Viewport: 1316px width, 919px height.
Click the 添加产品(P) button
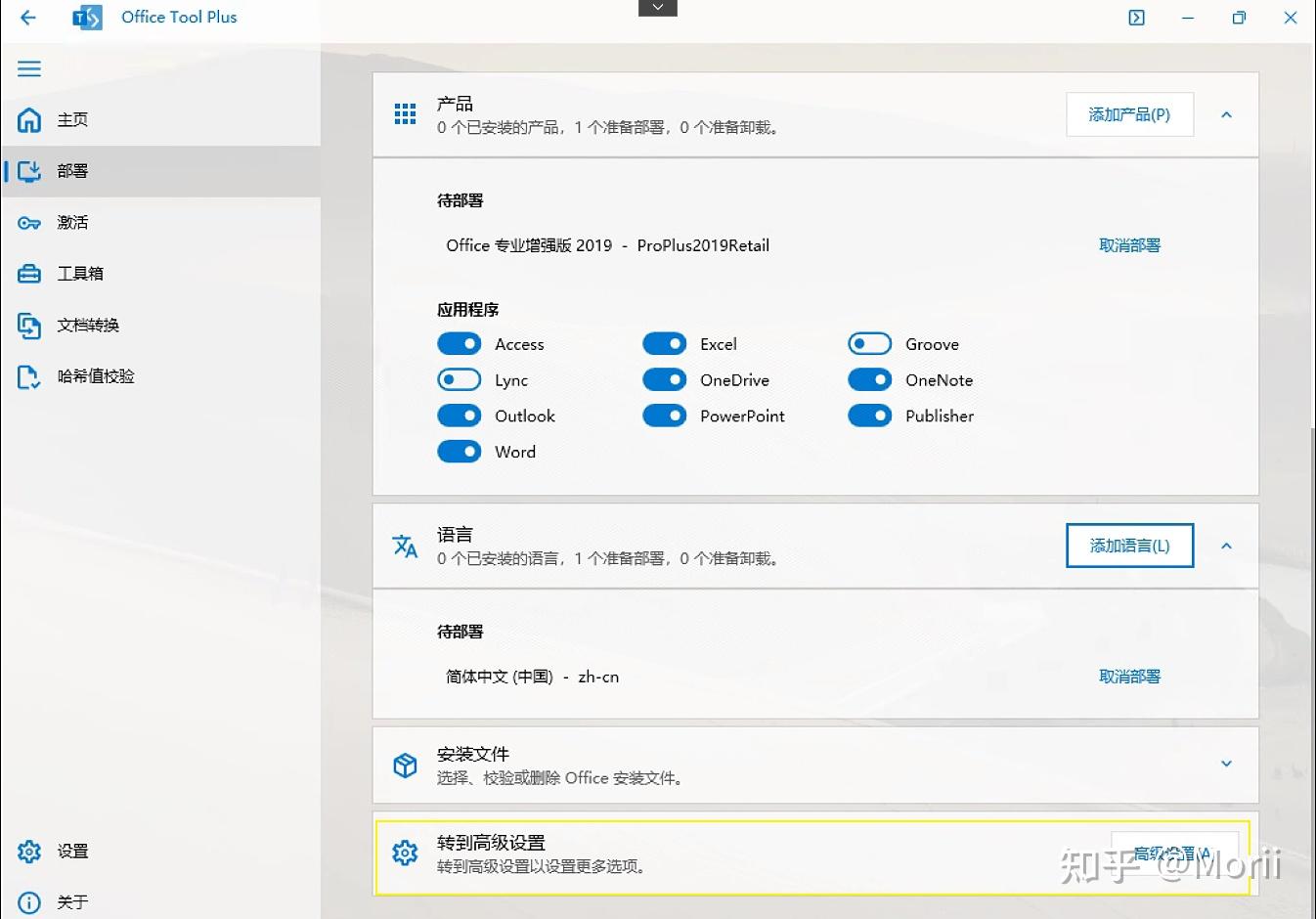click(x=1129, y=114)
